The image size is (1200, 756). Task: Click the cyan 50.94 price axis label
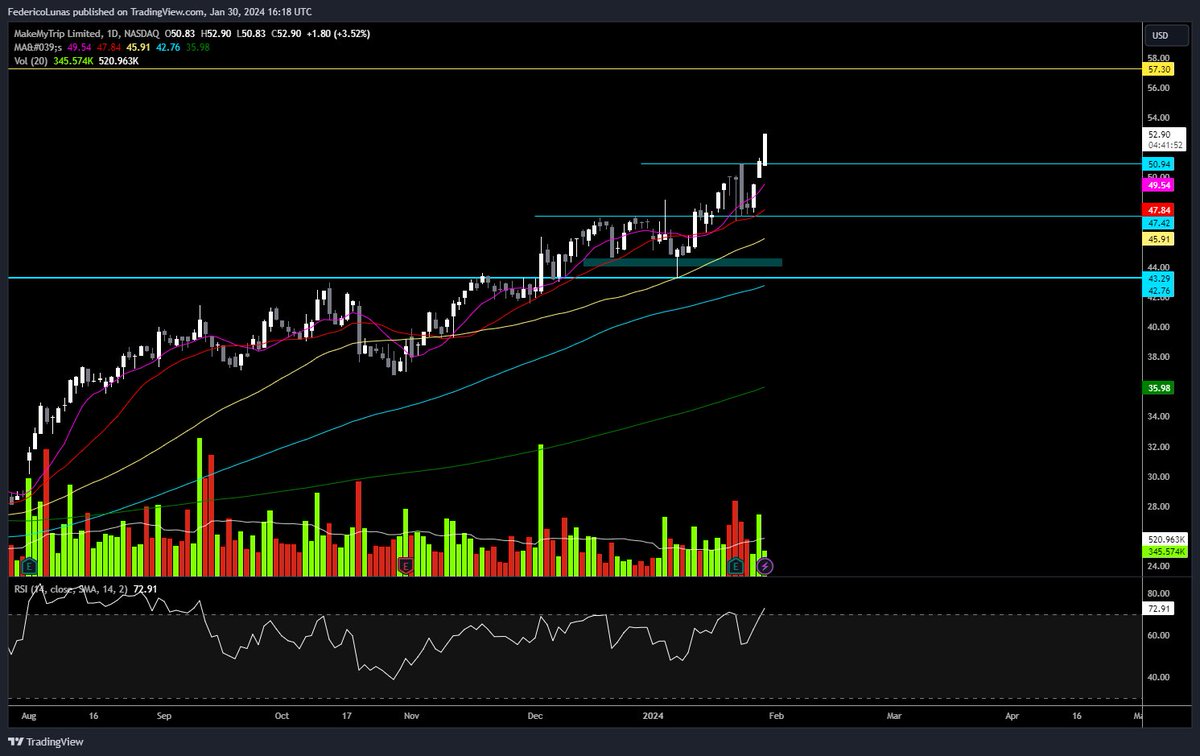[1158, 163]
